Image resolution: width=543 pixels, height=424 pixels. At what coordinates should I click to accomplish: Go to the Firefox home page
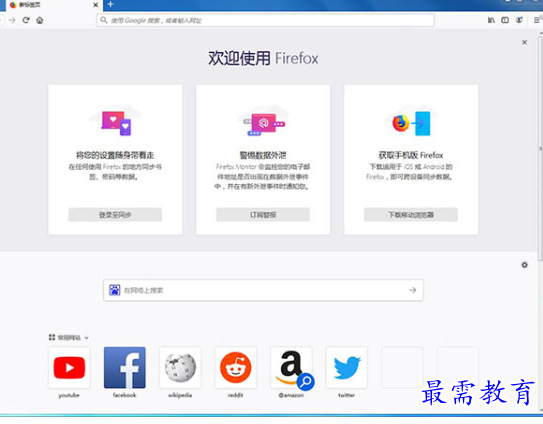(40, 20)
